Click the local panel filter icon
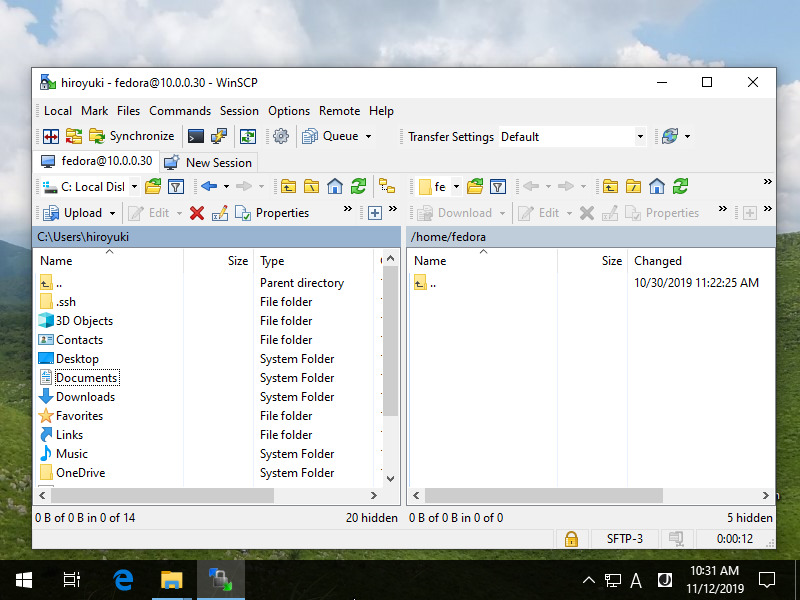This screenshot has height=600, width=800. click(x=176, y=187)
